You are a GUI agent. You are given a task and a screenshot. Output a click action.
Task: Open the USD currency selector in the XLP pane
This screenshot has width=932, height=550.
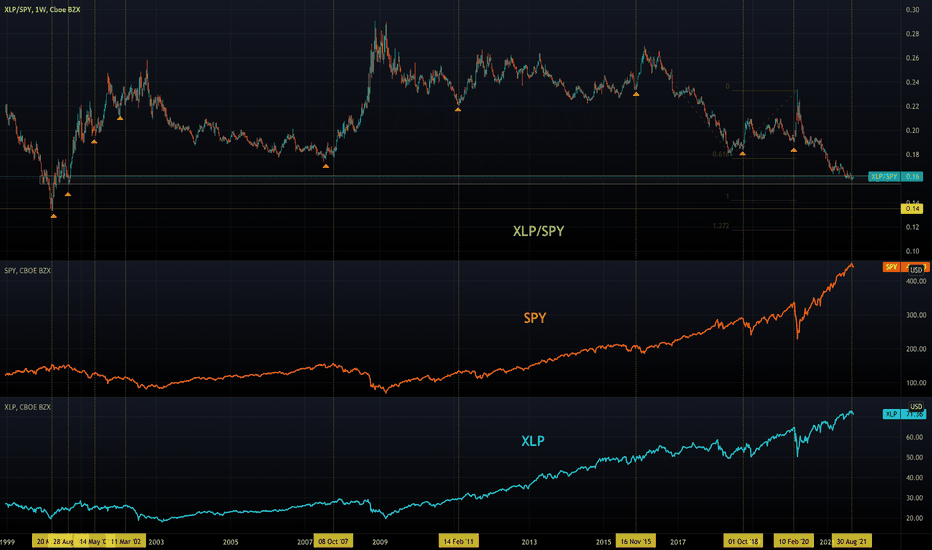pyautogui.click(x=916, y=407)
